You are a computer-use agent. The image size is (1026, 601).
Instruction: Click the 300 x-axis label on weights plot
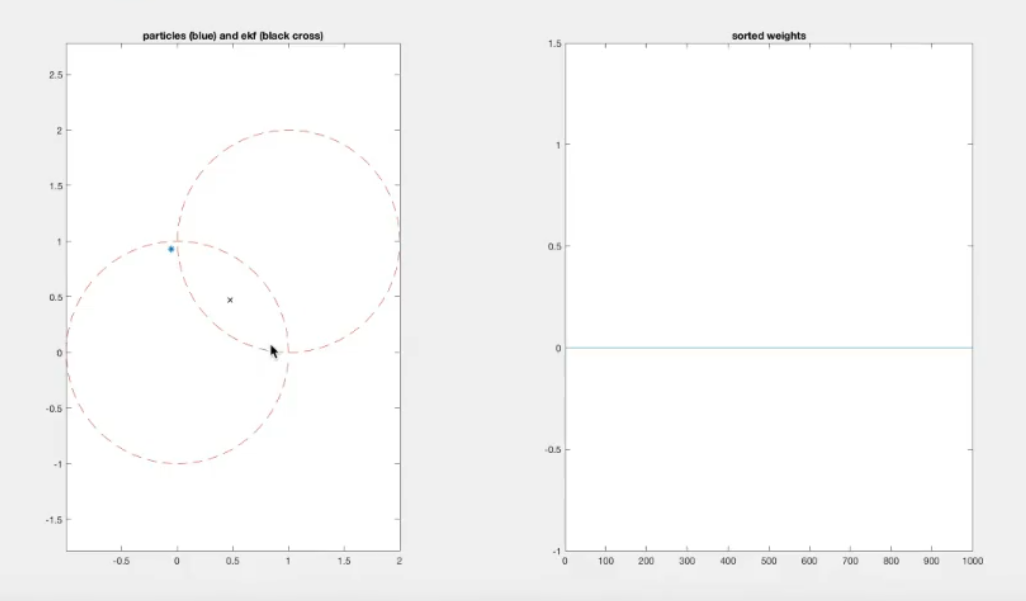tap(687, 563)
